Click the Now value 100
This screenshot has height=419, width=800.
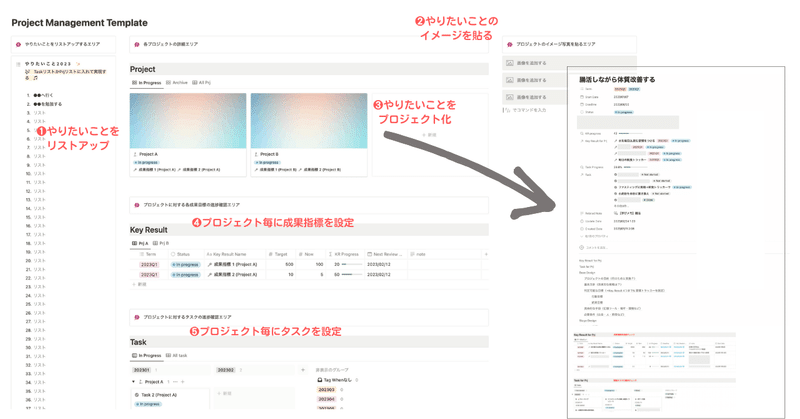pos(319,265)
